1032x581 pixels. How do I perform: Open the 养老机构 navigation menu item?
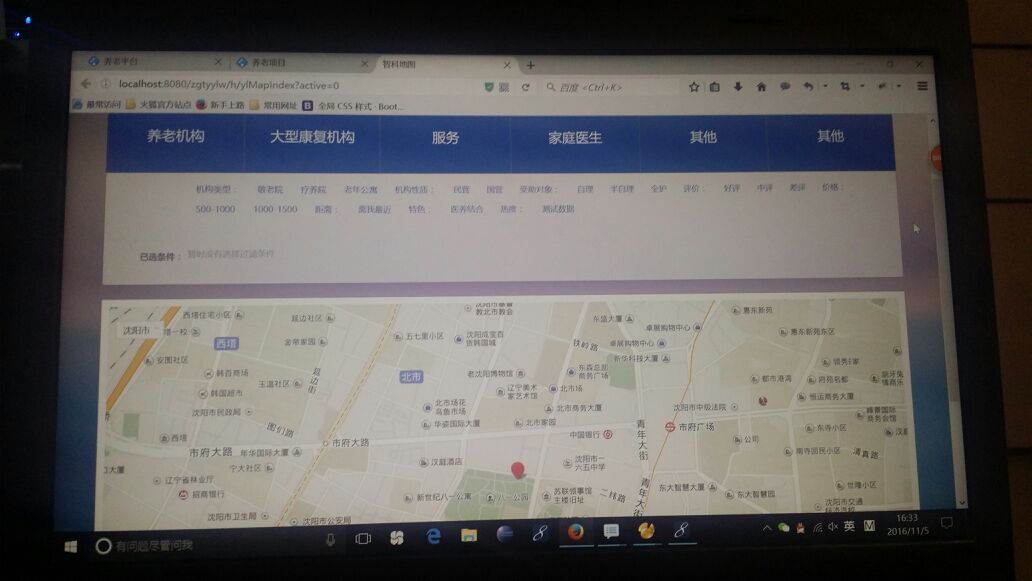[176, 137]
